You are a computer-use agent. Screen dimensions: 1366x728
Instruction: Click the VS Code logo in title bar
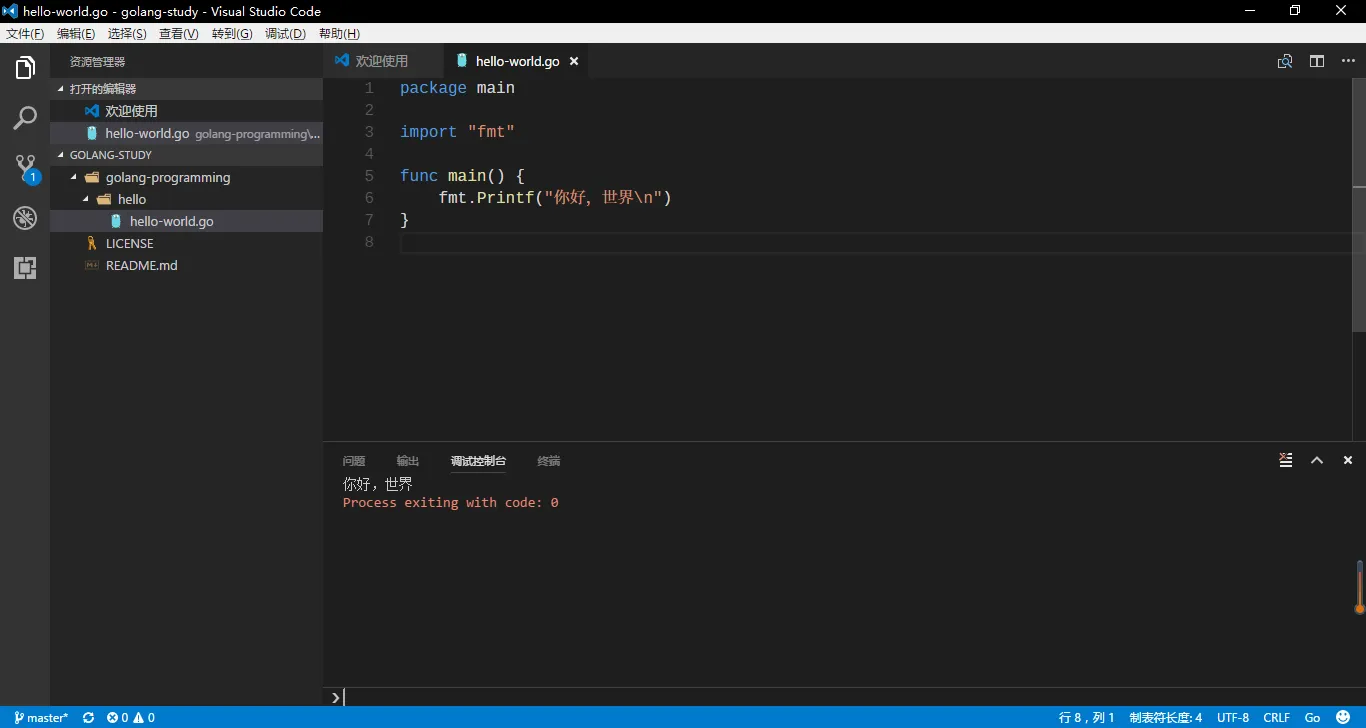tap(10, 11)
